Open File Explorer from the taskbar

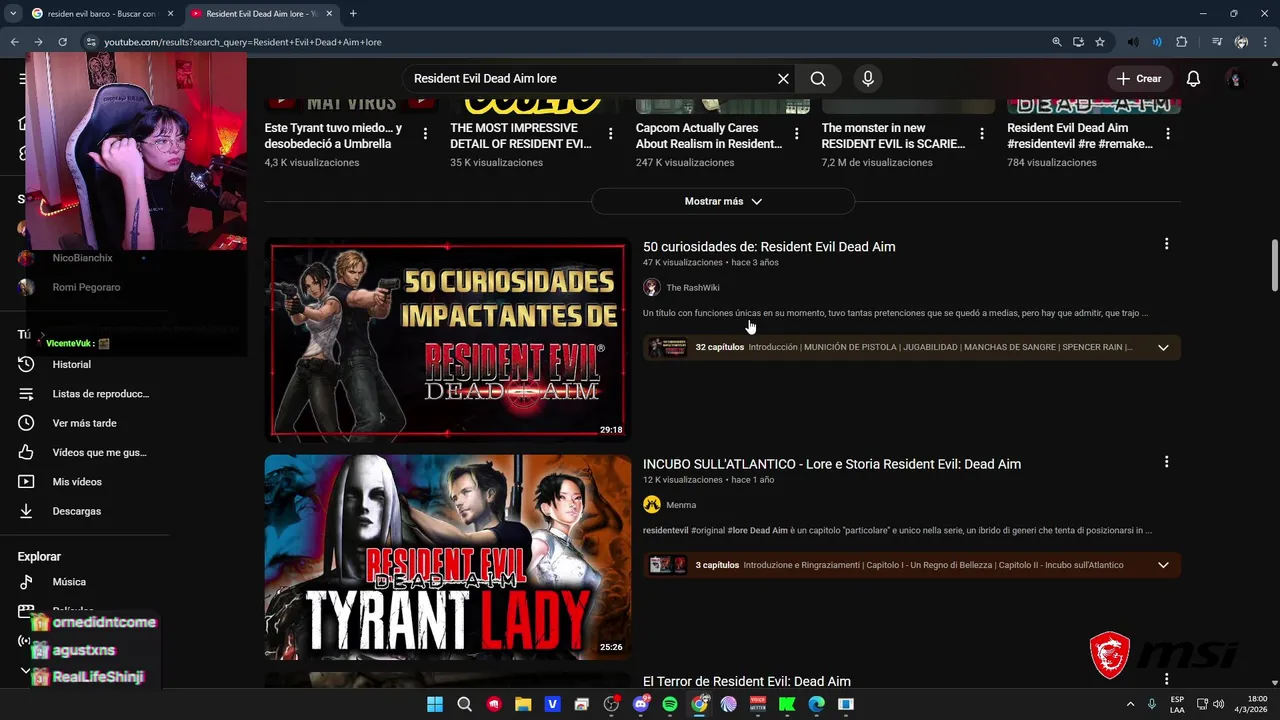click(x=523, y=704)
